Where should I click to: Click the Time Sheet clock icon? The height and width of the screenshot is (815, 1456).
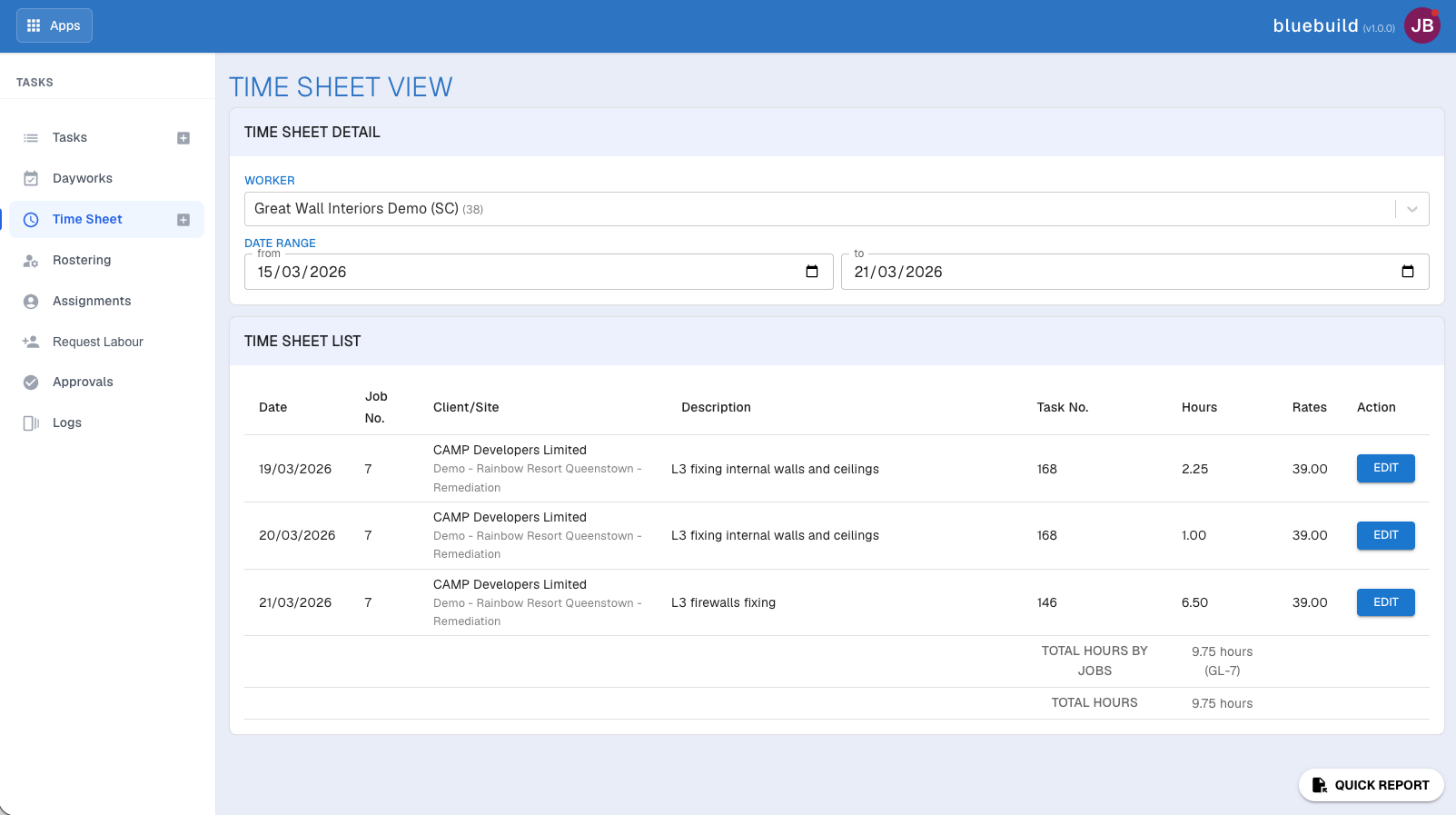coord(31,220)
